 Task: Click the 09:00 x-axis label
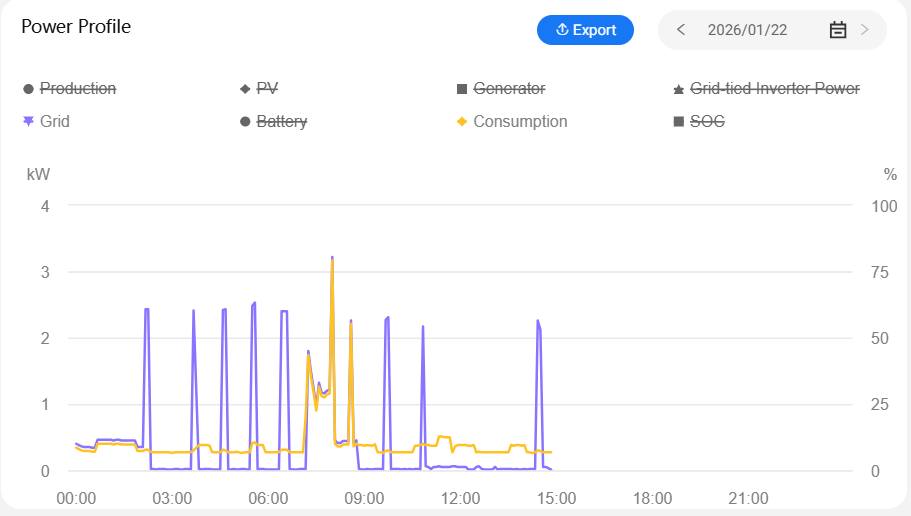pos(364,498)
